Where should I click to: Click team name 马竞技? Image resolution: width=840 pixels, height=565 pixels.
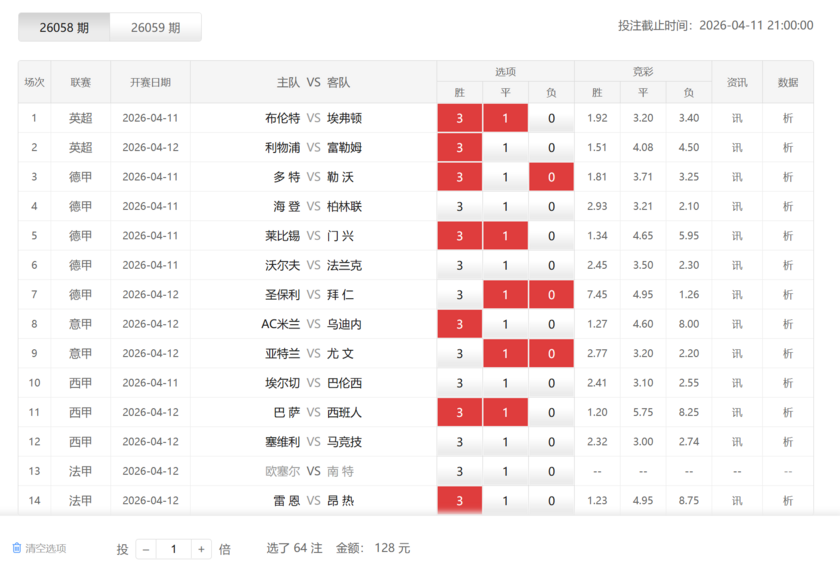coord(344,442)
